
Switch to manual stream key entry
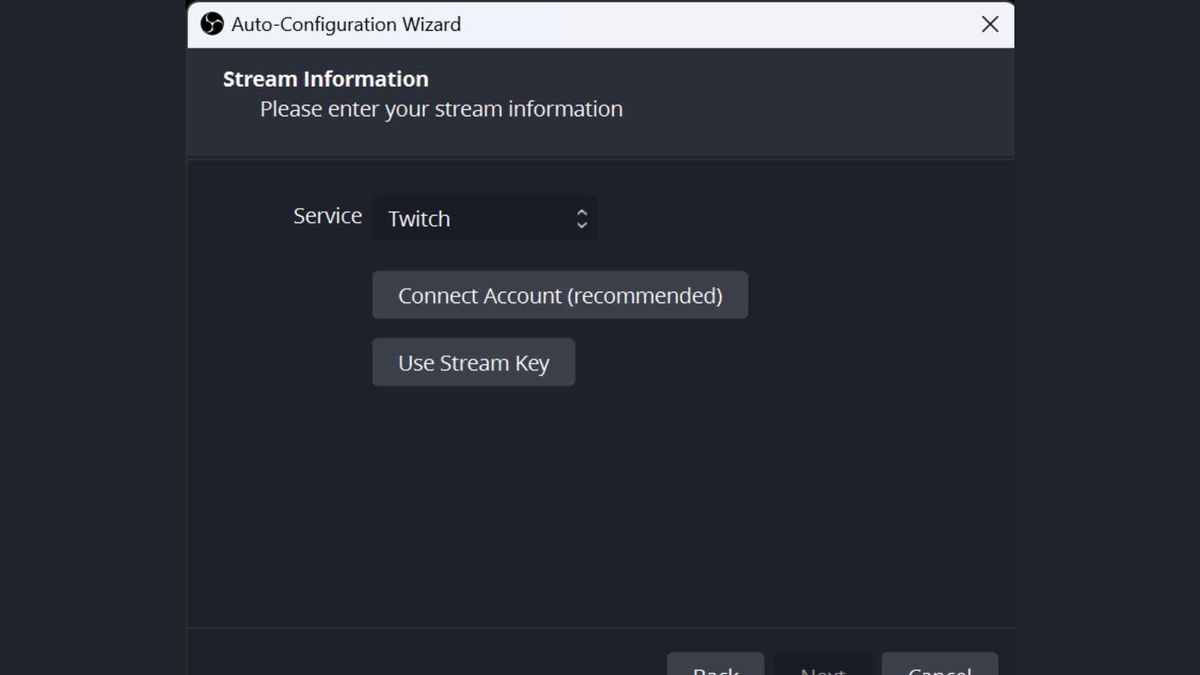coord(473,362)
